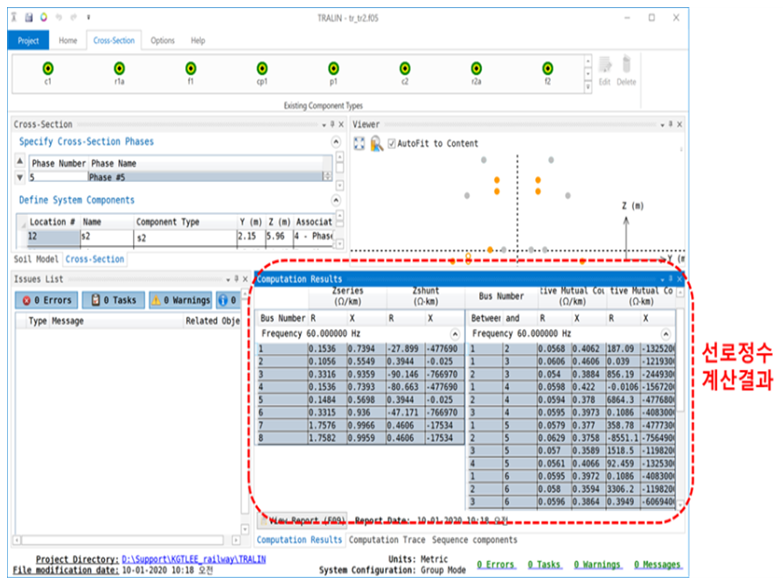Click the fit-to-window icon in Viewer
The image size is (783, 585).
click(x=359, y=143)
